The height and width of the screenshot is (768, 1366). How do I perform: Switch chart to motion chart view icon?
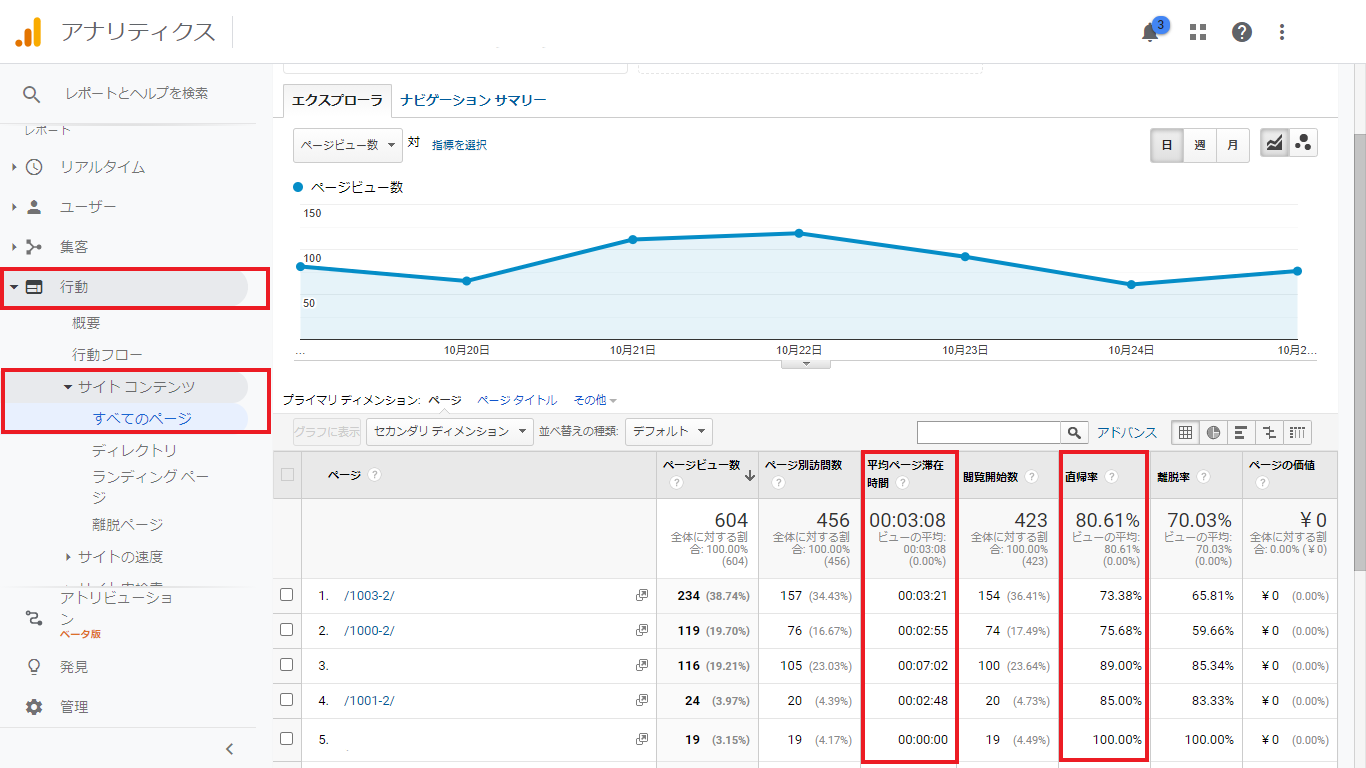tap(1303, 143)
